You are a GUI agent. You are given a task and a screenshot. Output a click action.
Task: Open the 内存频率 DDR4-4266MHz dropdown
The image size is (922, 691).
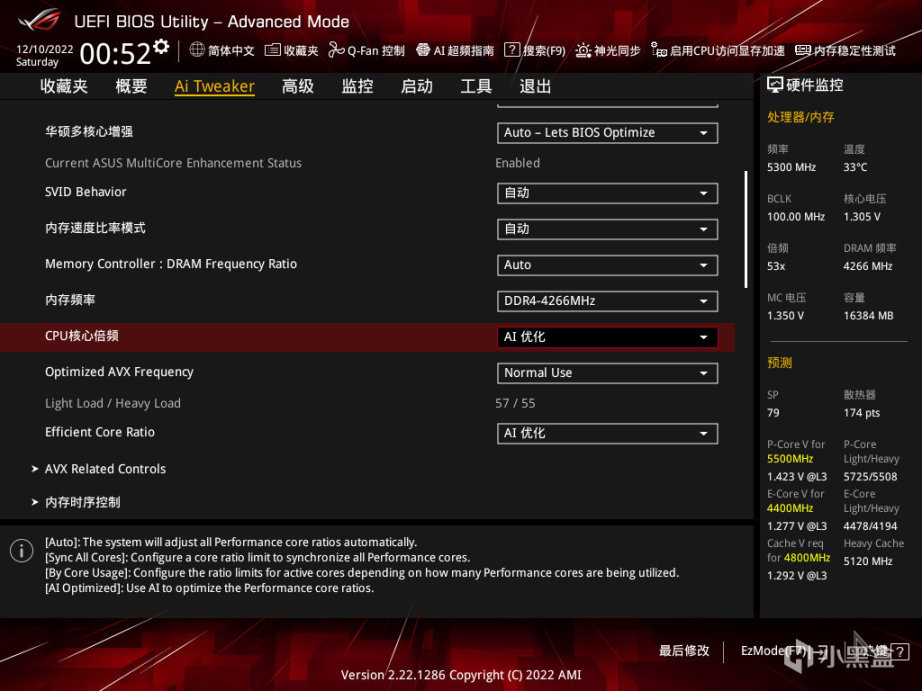pos(607,301)
